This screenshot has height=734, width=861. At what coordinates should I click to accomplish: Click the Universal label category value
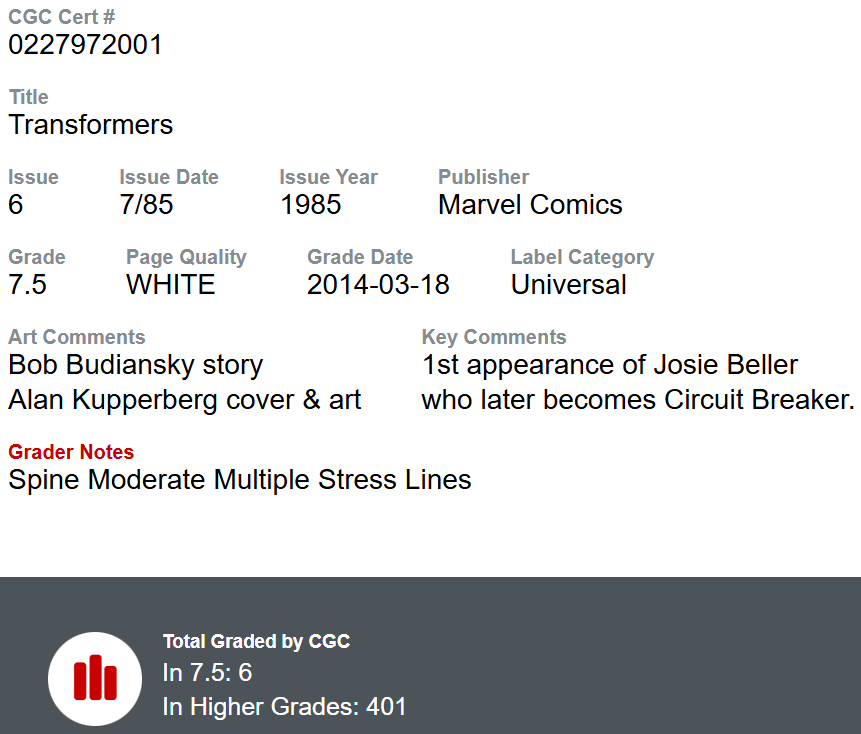(x=569, y=285)
